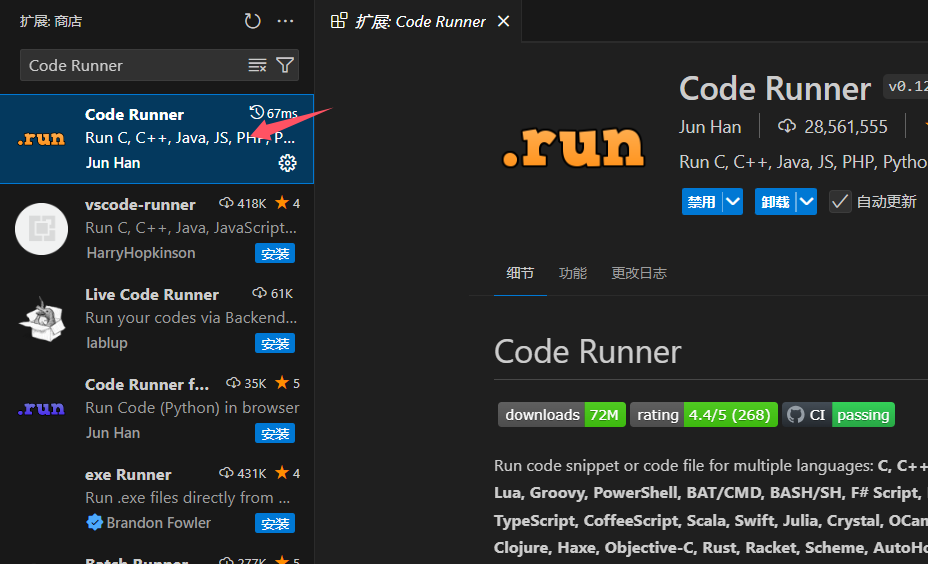Click the 418K downloads count for vscode-runner
The width and height of the screenshot is (928, 564).
[252, 204]
